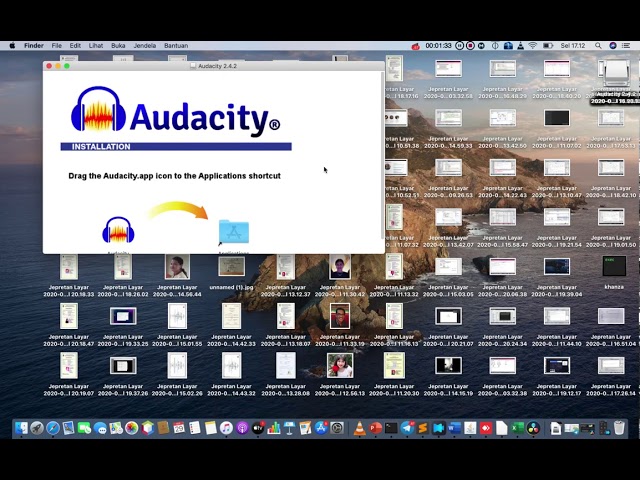
Task: Select desktop screenshot ending 17.26.14
Action: click(x=611, y=365)
